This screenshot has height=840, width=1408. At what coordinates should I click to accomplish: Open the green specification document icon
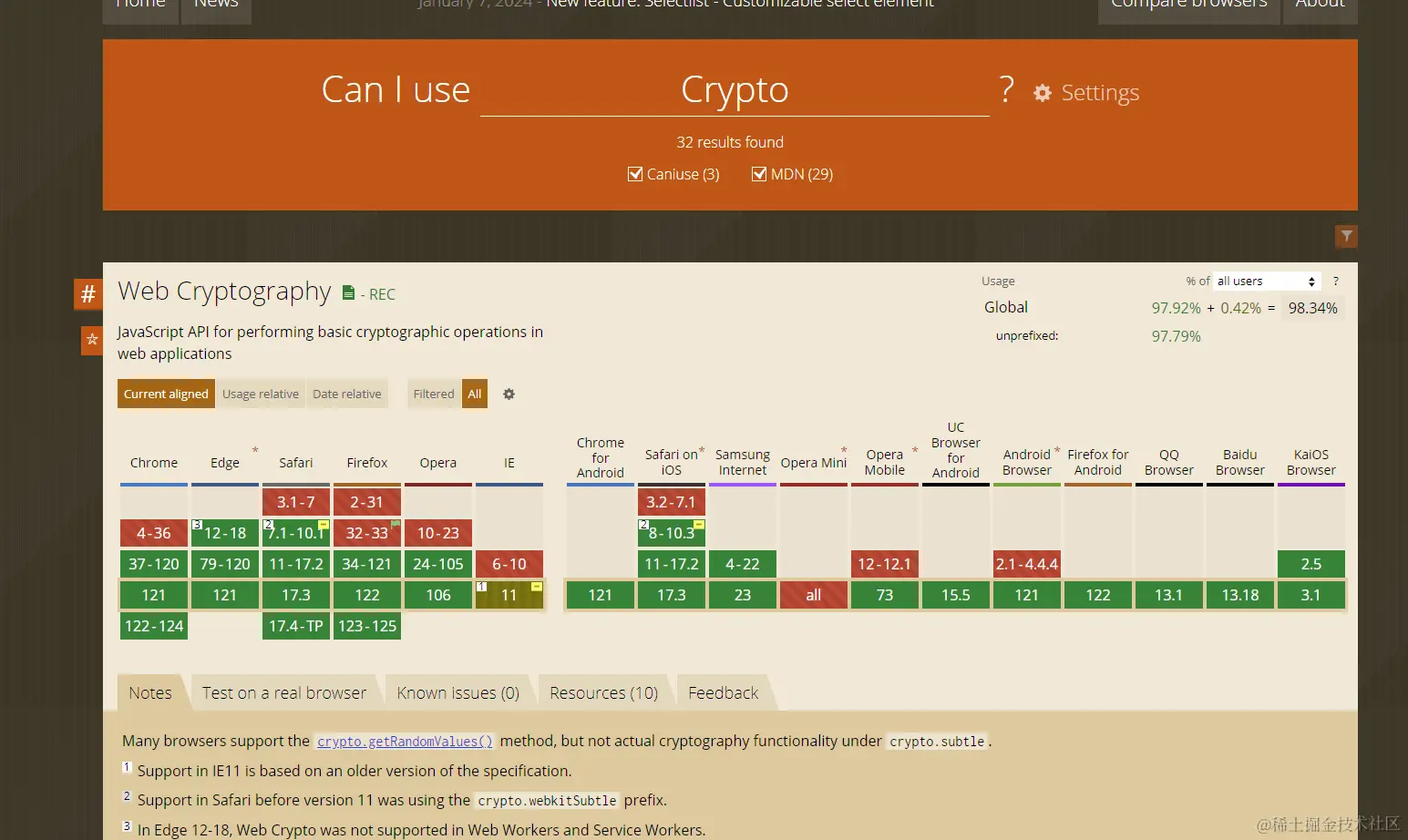point(348,292)
